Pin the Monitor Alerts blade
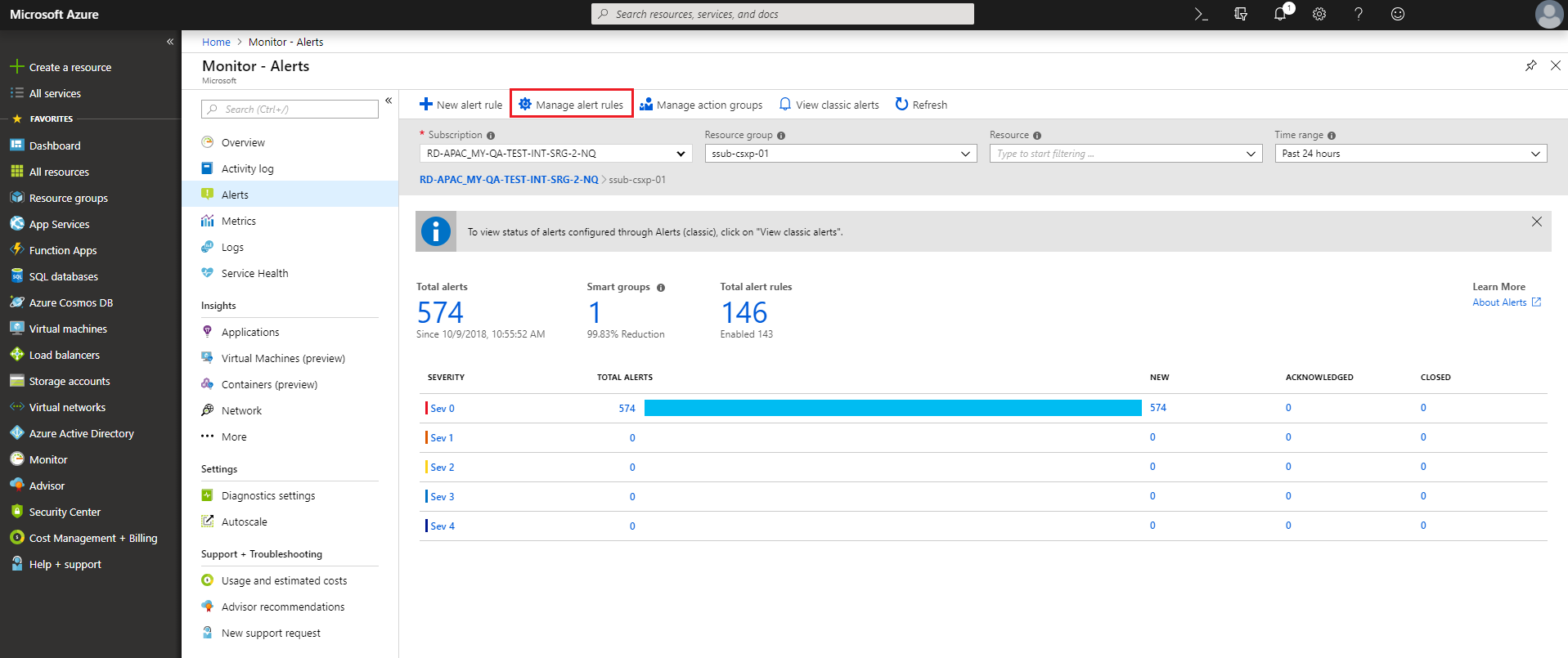 (x=1530, y=65)
